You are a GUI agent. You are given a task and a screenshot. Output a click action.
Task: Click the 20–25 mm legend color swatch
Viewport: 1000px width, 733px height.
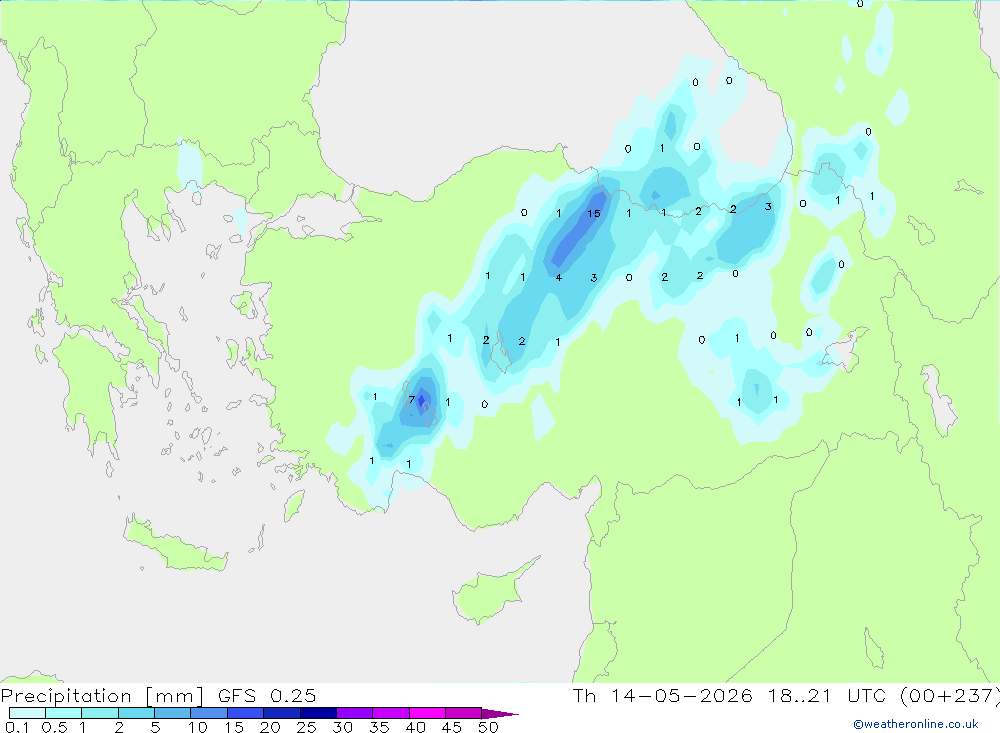click(282, 713)
